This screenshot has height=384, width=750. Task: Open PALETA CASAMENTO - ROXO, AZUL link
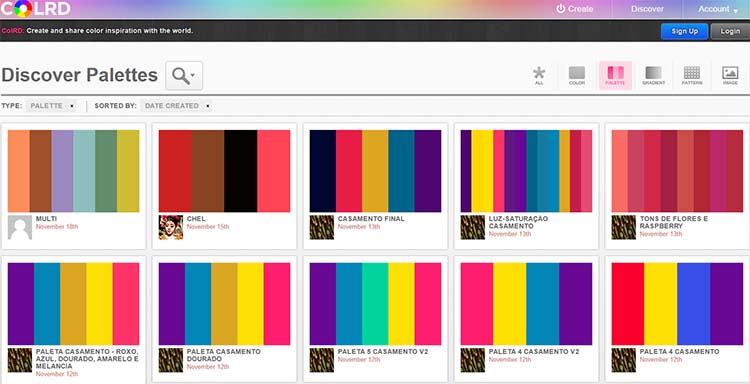point(87,359)
